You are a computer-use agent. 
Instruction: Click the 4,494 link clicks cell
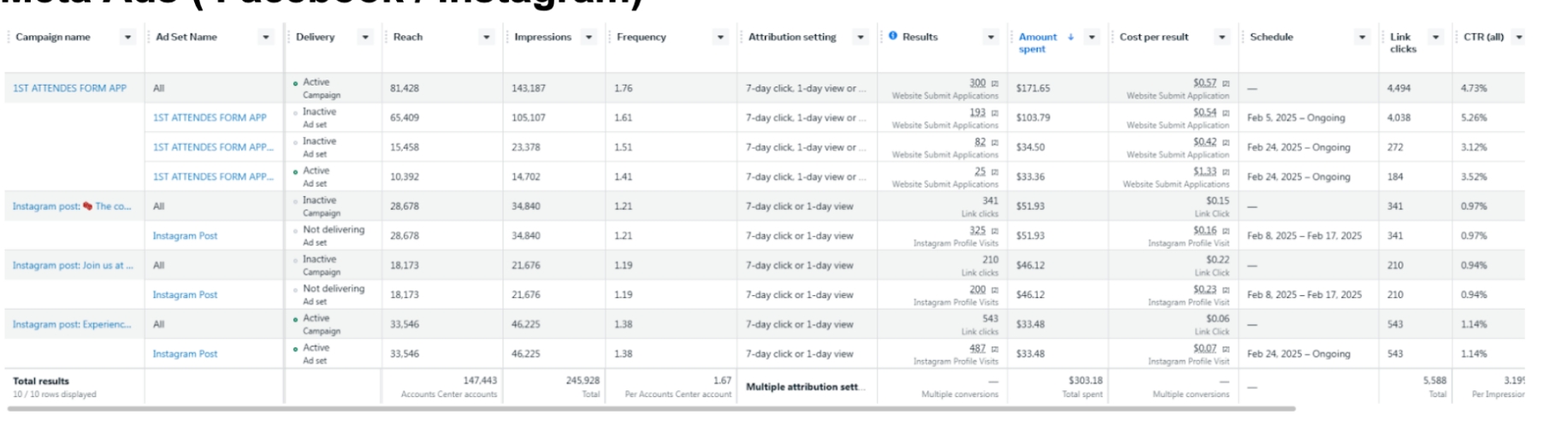pos(1399,88)
